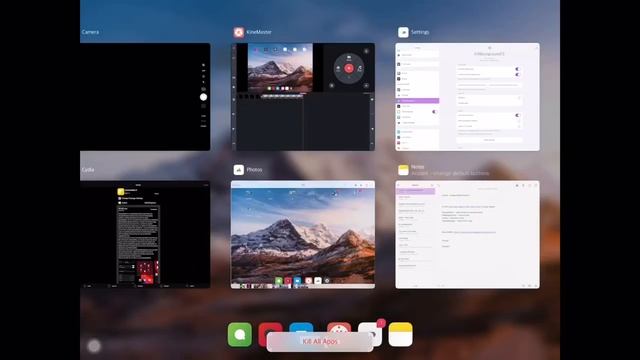Click the white shutter button in Camera preview
The width and height of the screenshot is (640, 360).
tap(203, 97)
